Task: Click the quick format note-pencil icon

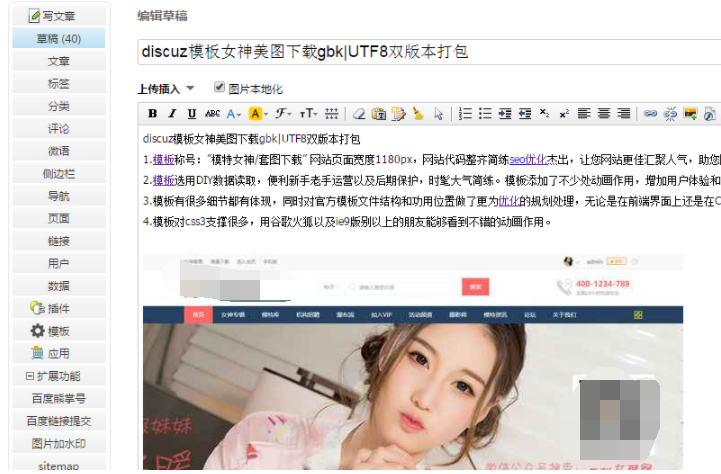Action: coord(399,114)
